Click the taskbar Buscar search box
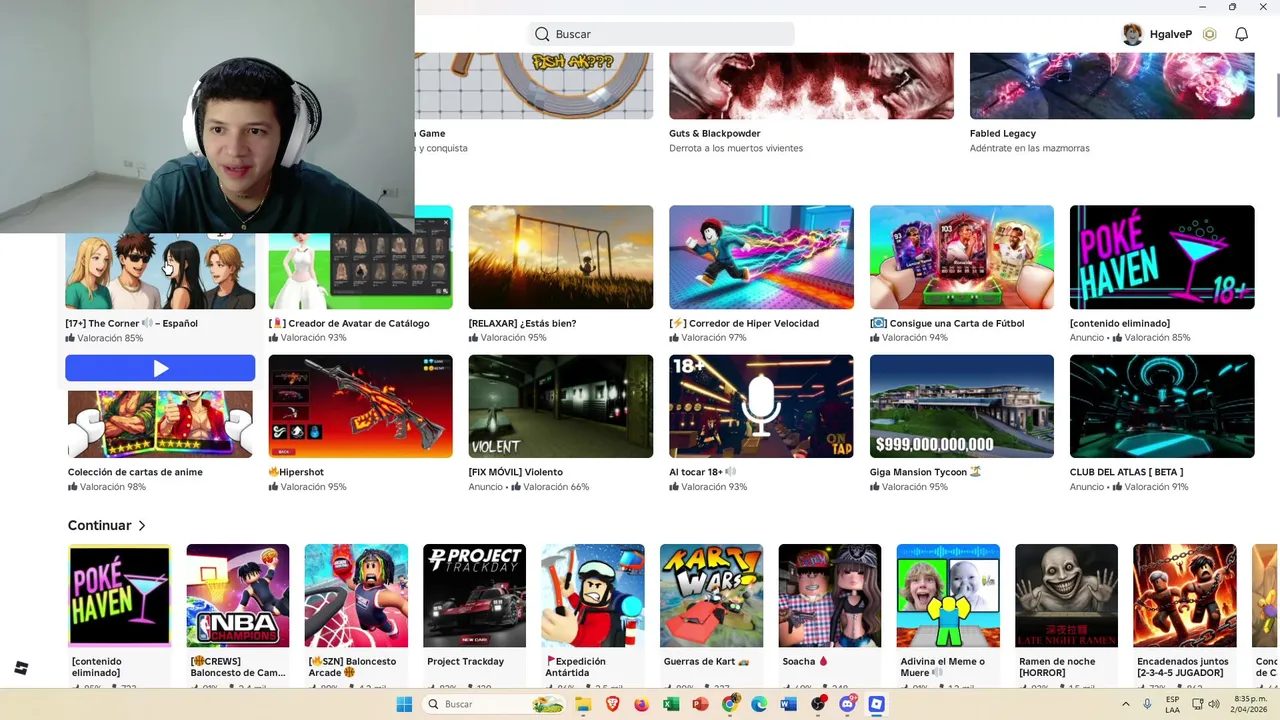Image resolution: width=1280 pixels, height=720 pixels. pos(495,704)
